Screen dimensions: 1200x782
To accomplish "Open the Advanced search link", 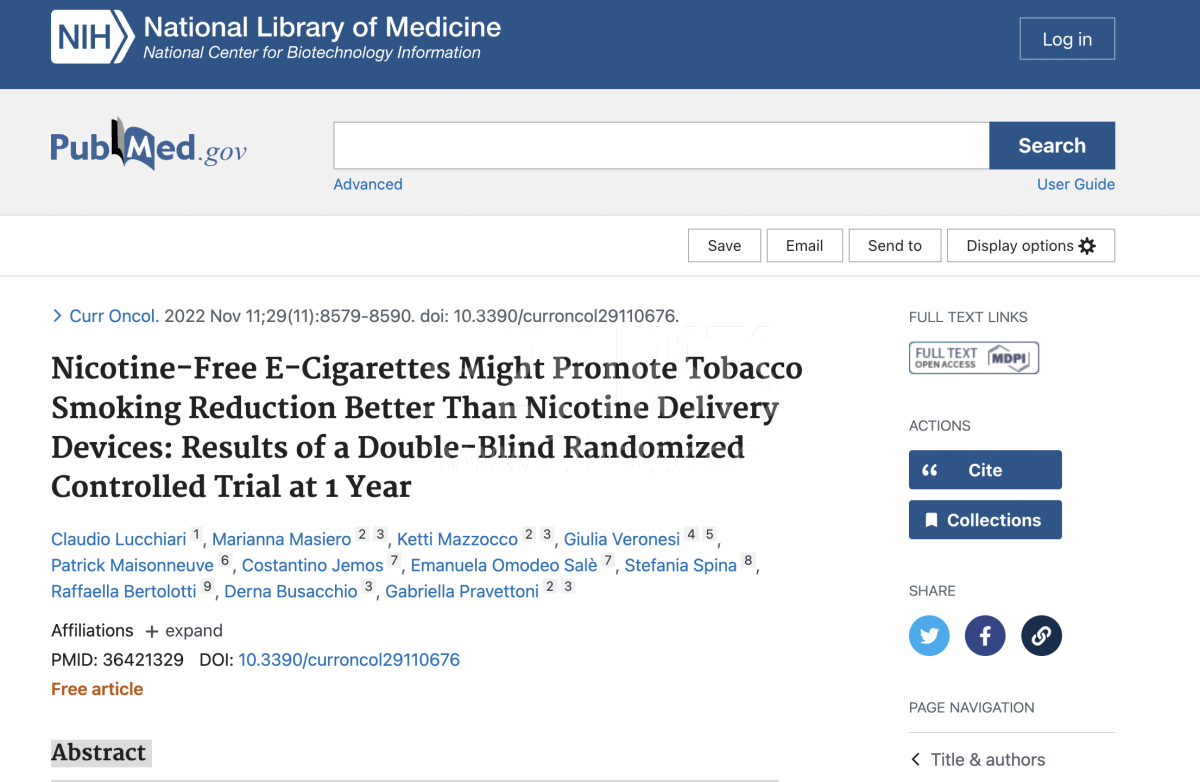I will click(x=368, y=184).
